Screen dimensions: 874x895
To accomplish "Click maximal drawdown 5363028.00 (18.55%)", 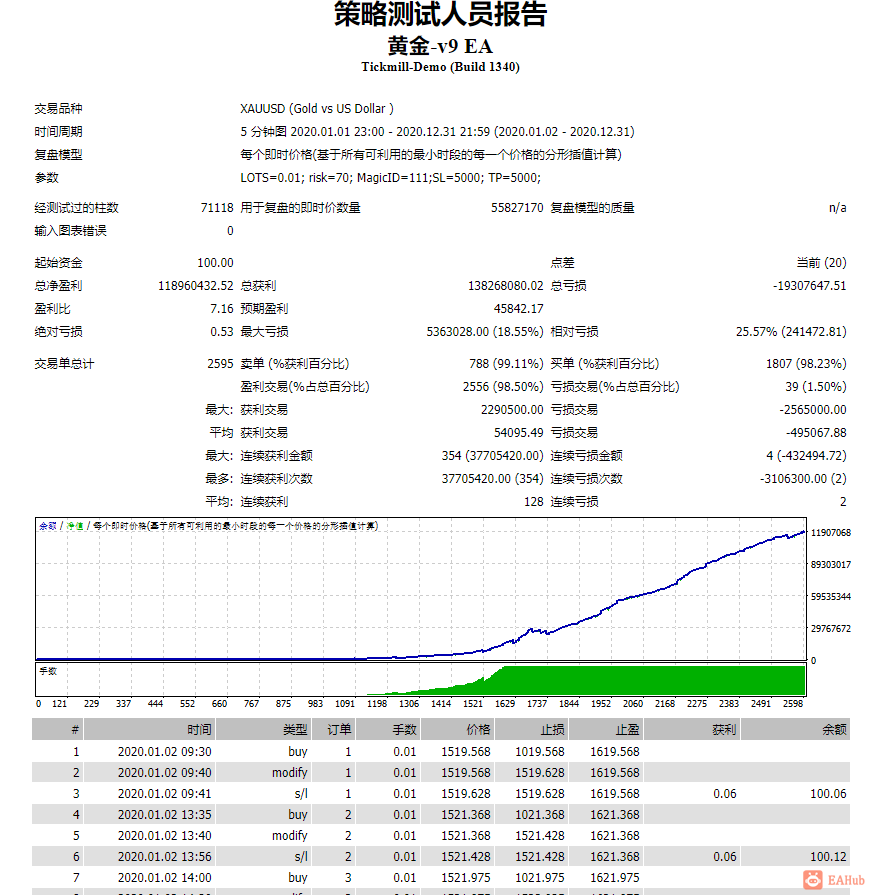I will tap(485, 332).
